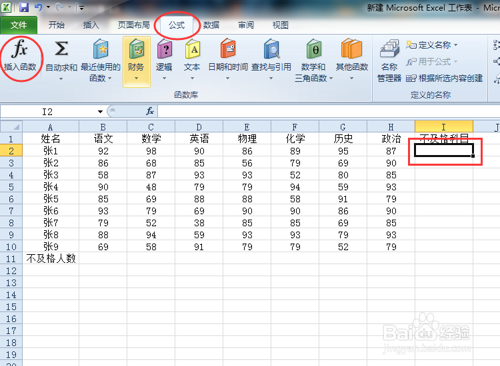Switch to the Page Layout (页面布局) tab

point(134,25)
